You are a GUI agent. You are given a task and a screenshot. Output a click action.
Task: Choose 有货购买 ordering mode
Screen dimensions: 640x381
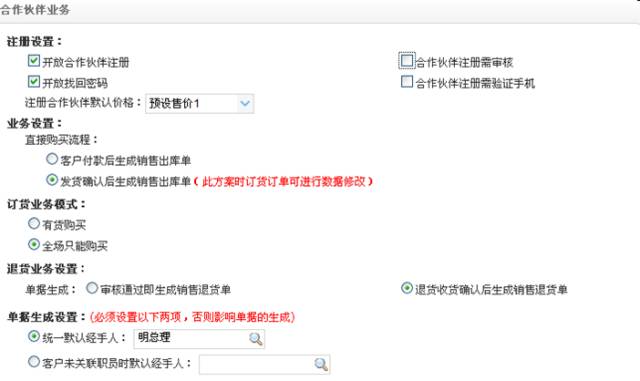[x=34, y=223]
